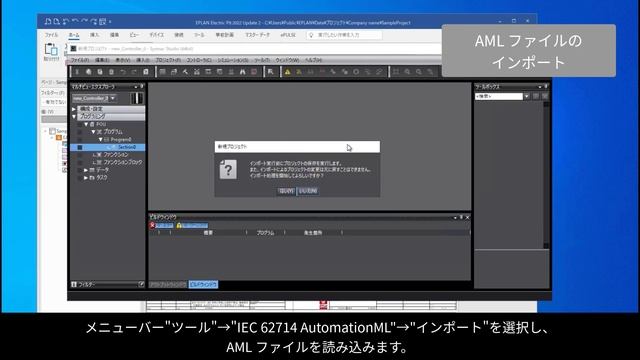Open the new_Controller_0 controller dropdown

tap(113, 98)
